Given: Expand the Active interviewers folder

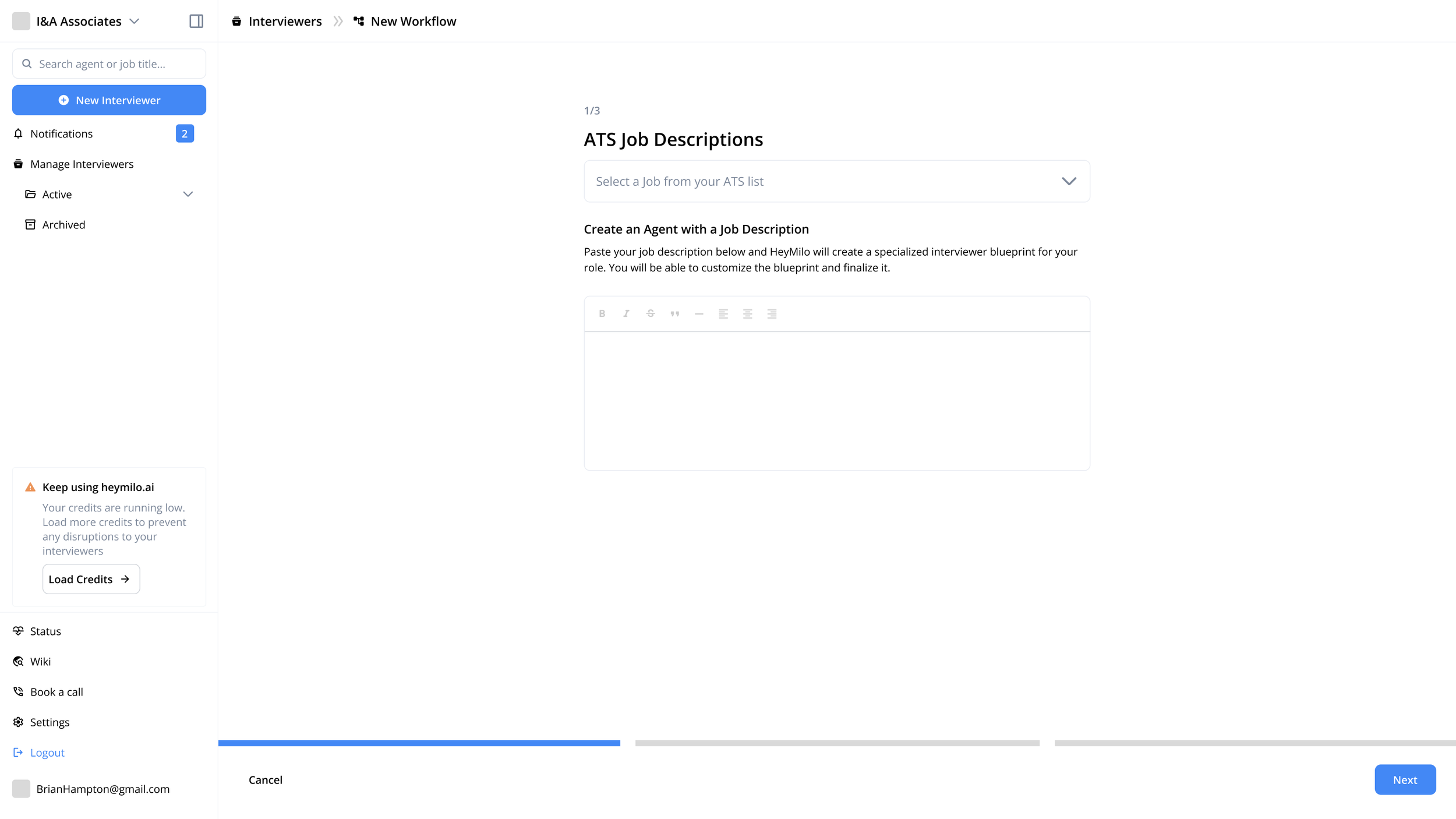Looking at the screenshot, I should click(x=188, y=194).
